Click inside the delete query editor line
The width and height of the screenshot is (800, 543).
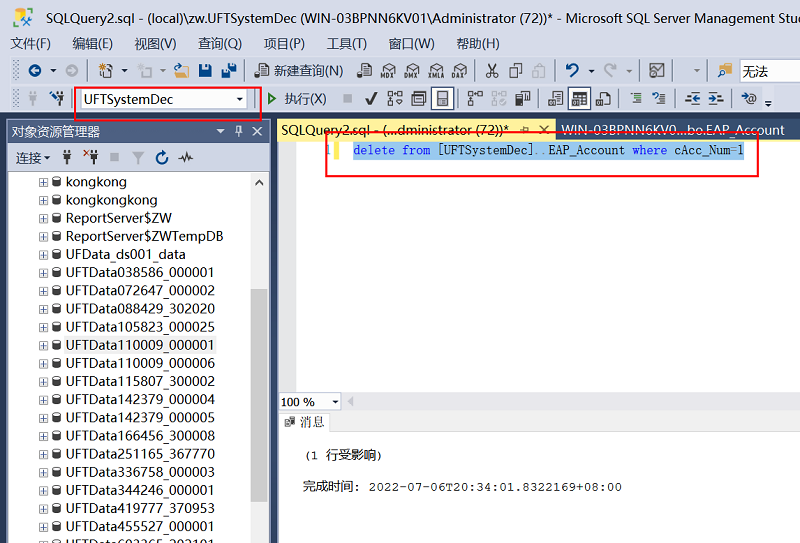pos(548,150)
